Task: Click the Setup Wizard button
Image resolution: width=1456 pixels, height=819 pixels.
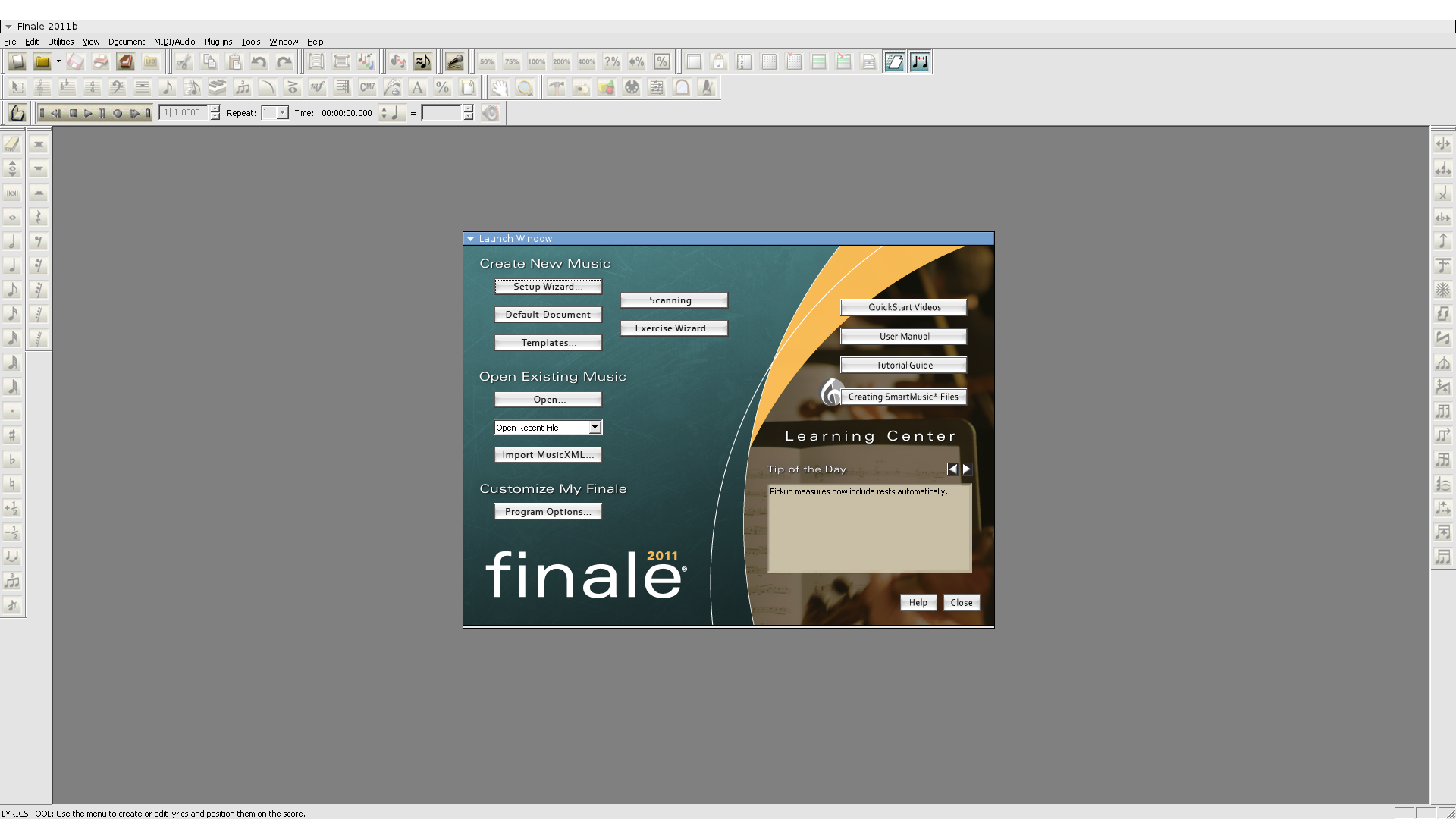Action: [548, 287]
